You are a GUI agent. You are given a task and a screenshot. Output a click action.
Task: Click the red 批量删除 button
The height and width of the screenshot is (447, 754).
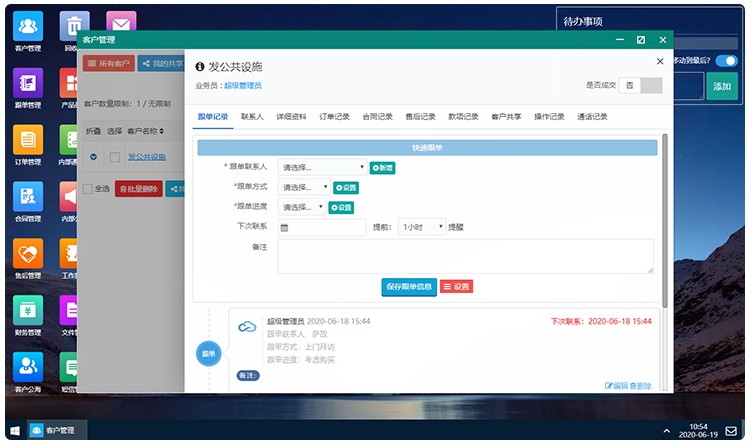point(138,189)
